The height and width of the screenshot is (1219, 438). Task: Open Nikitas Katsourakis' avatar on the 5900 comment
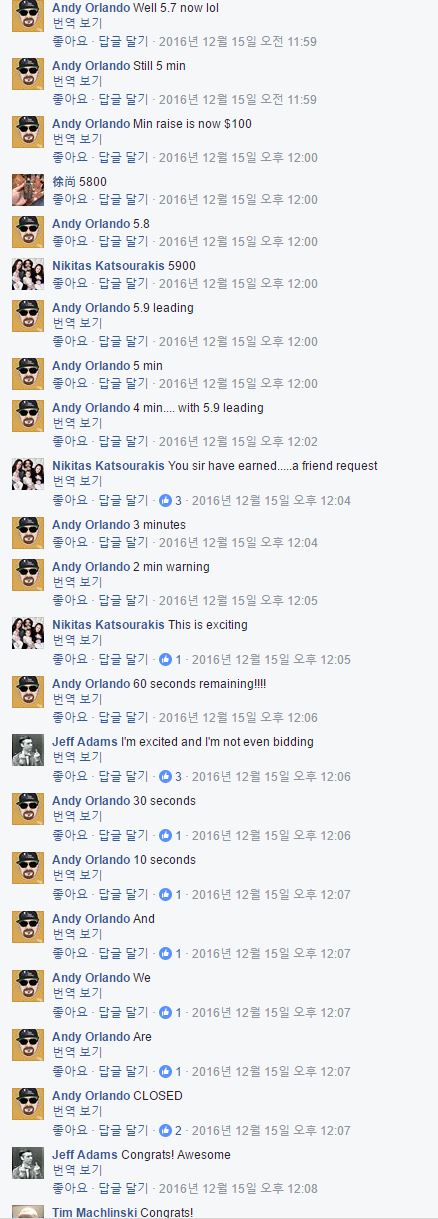28,274
